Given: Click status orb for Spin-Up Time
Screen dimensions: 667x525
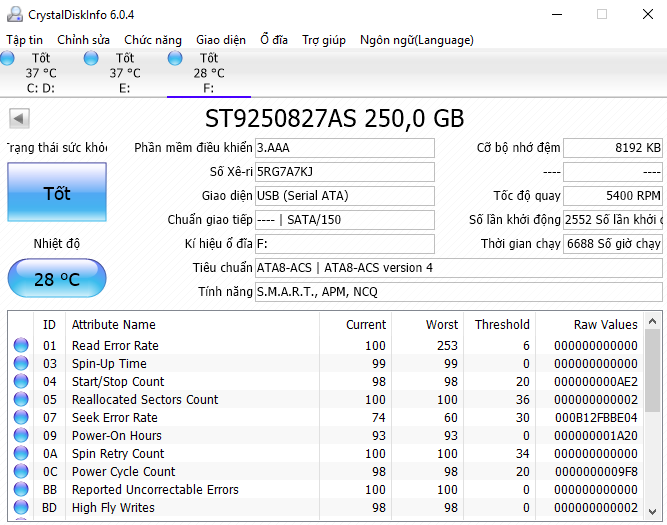Looking at the screenshot, I should tap(21, 364).
